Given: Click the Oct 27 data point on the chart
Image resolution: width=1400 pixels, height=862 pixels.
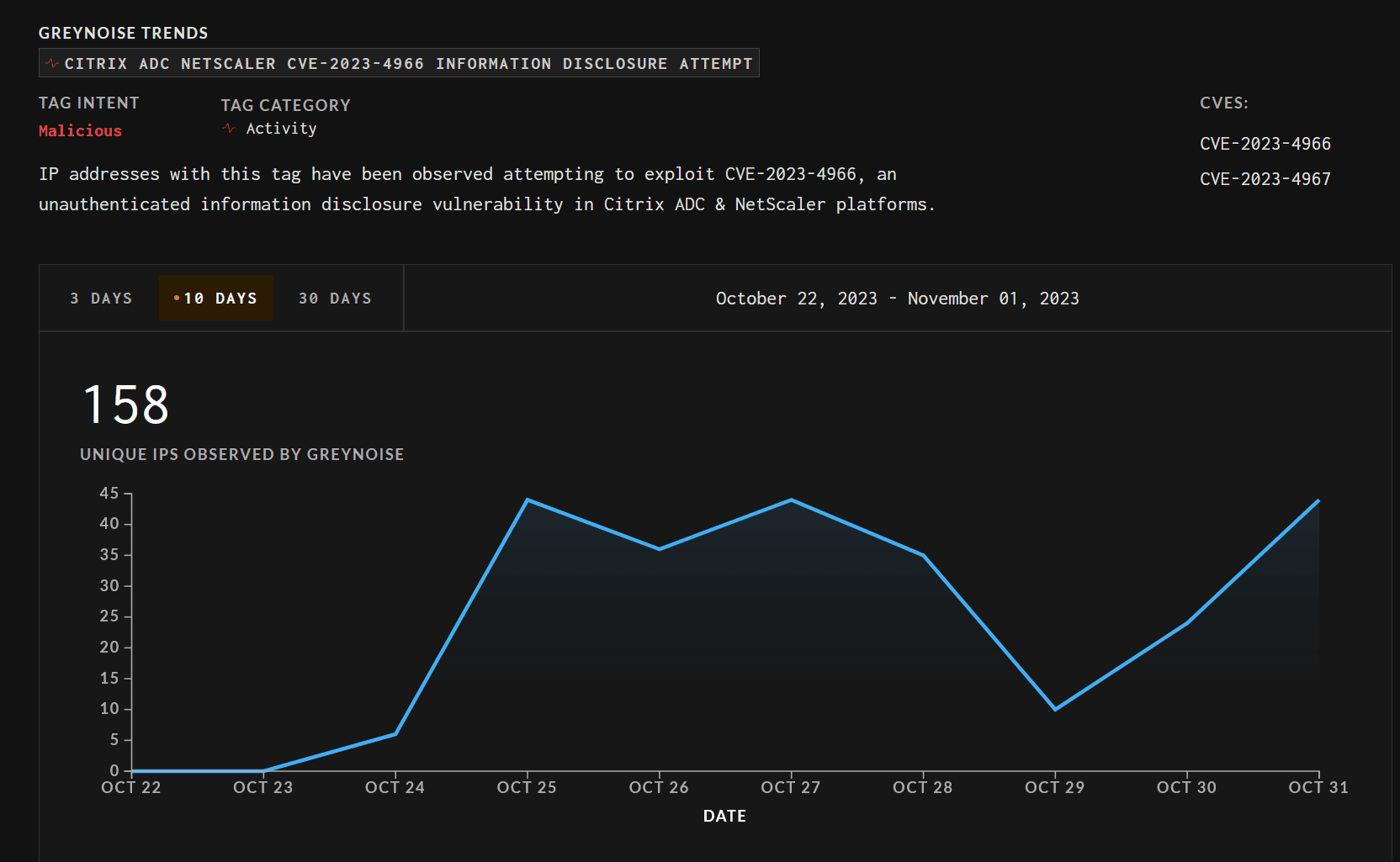Looking at the screenshot, I should [x=791, y=500].
